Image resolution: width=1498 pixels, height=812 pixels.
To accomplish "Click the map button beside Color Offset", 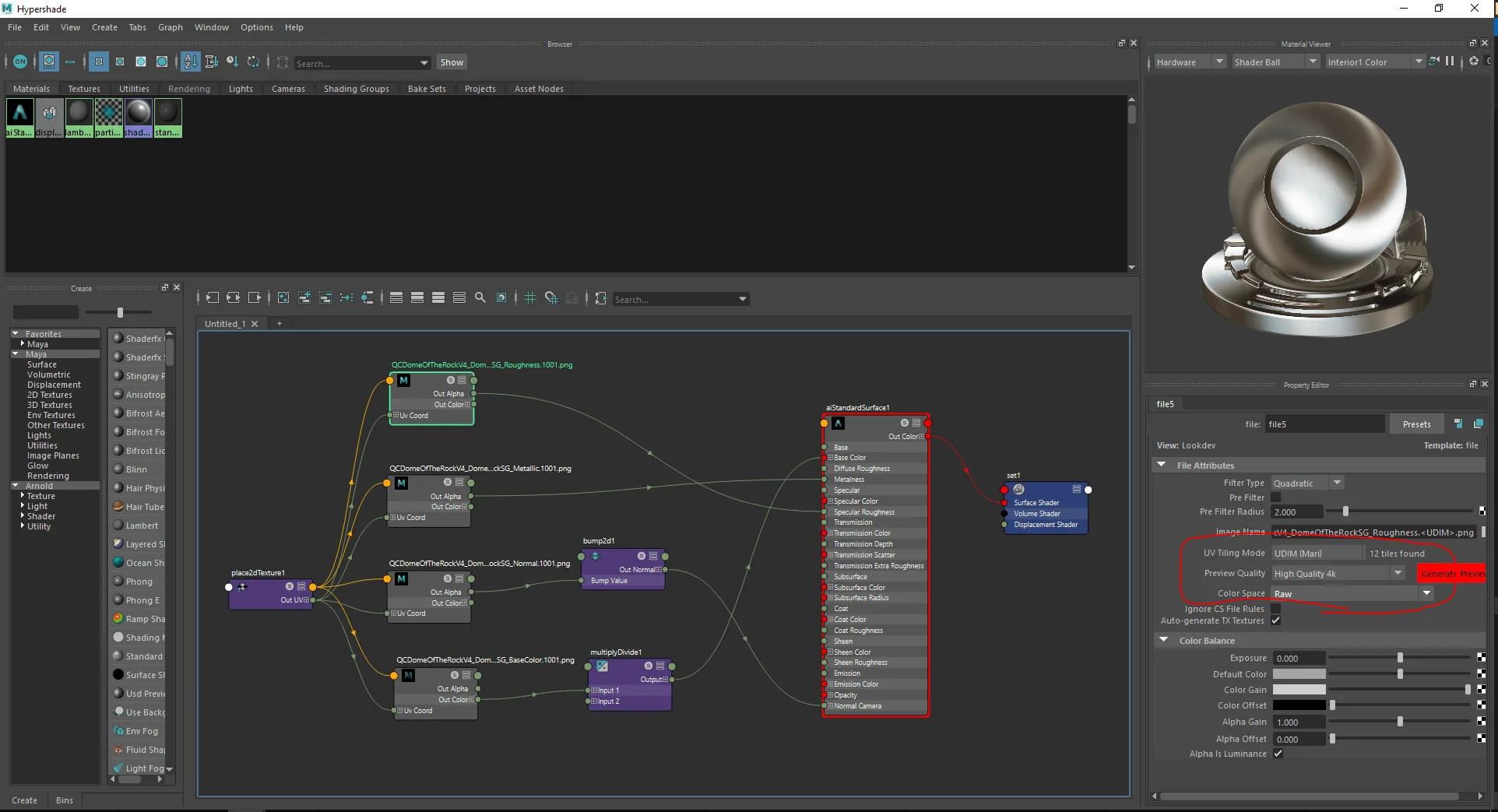I will click(1481, 705).
